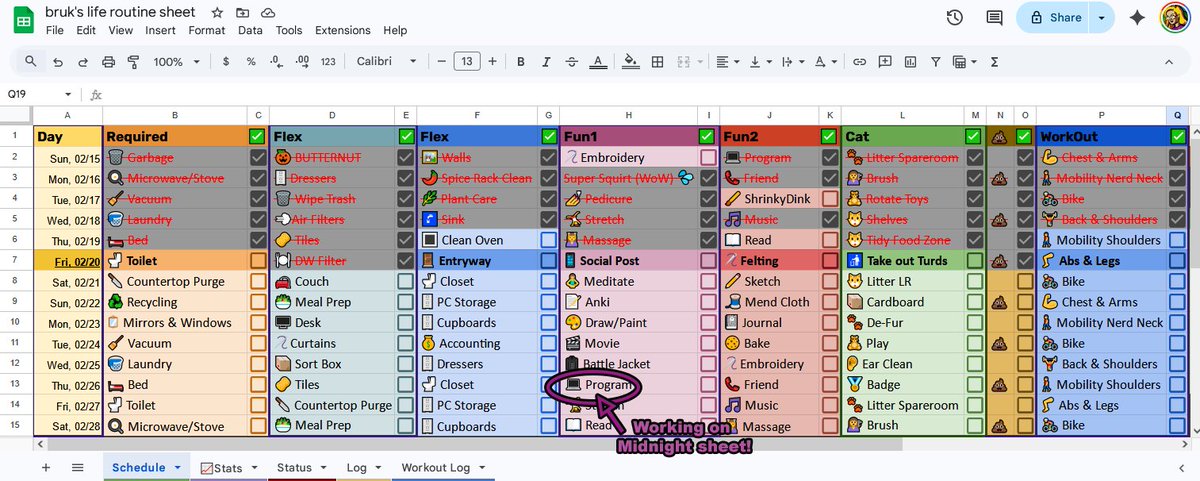Redo the last action
The width and height of the screenshot is (1200, 481).
point(83,61)
